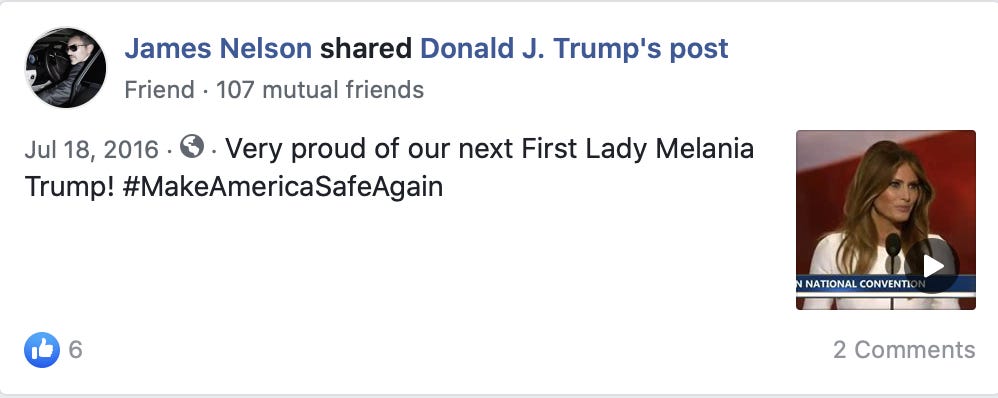Click the blue thumbs-up Like icon
This screenshot has width=998, height=398.
point(42,350)
